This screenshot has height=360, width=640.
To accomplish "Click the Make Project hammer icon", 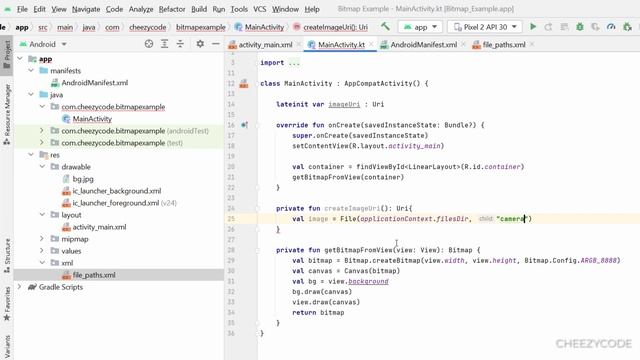I will (x=385, y=27).
